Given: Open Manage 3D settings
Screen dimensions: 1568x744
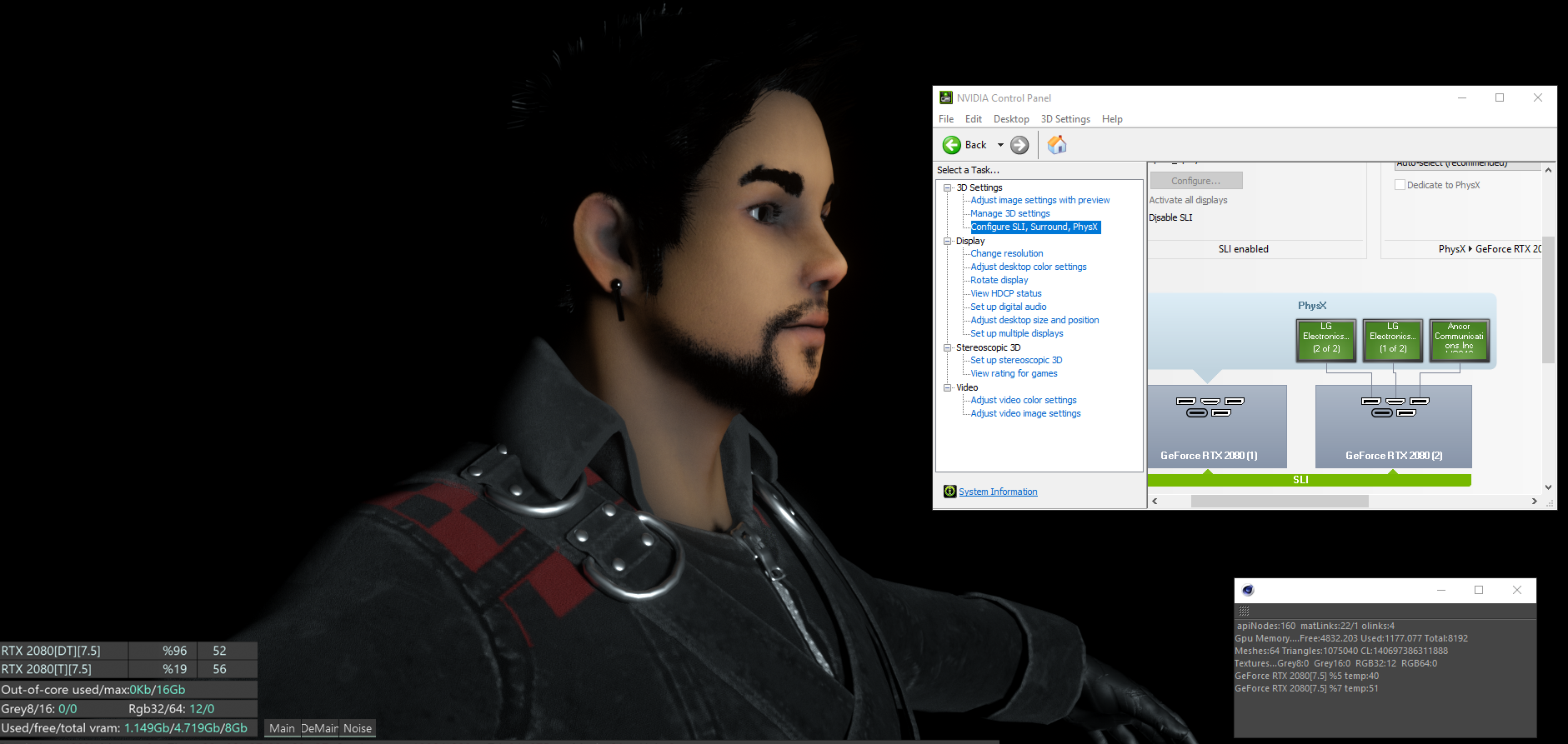Looking at the screenshot, I should click(1010, 213).
